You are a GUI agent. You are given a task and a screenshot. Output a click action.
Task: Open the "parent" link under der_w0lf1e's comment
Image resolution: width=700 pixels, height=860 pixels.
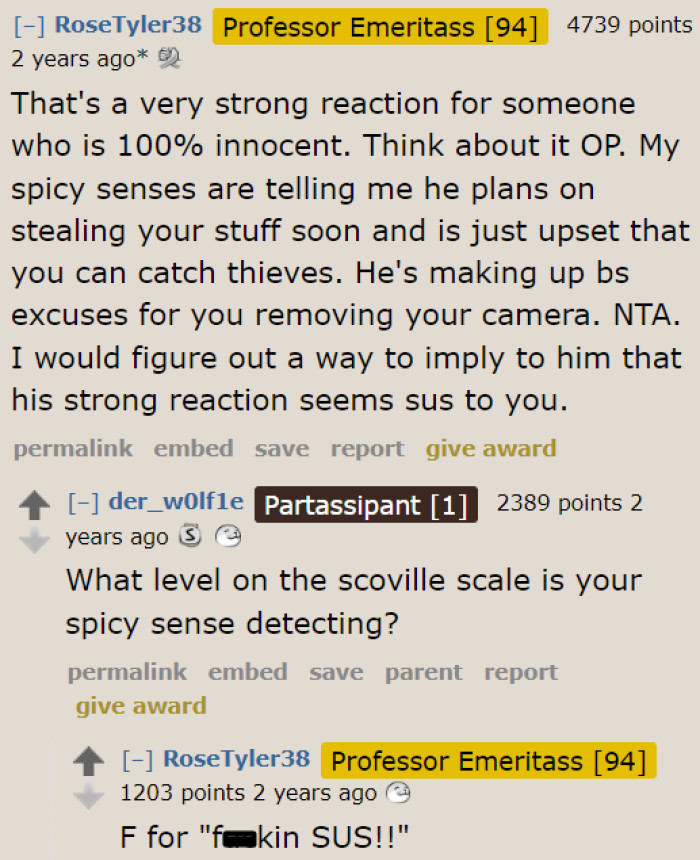tap(423, 672)
